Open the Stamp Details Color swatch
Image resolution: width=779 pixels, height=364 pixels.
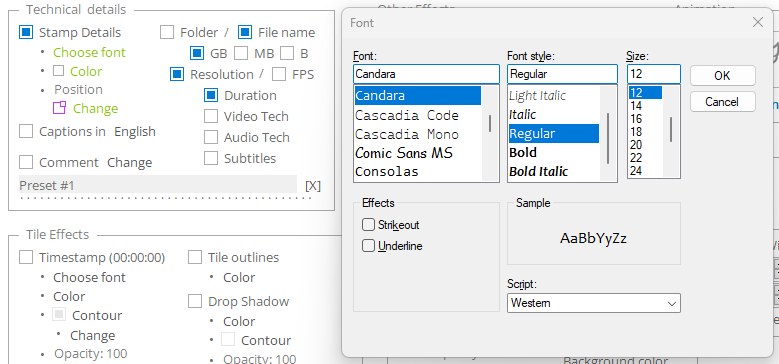tap(59, 71)
